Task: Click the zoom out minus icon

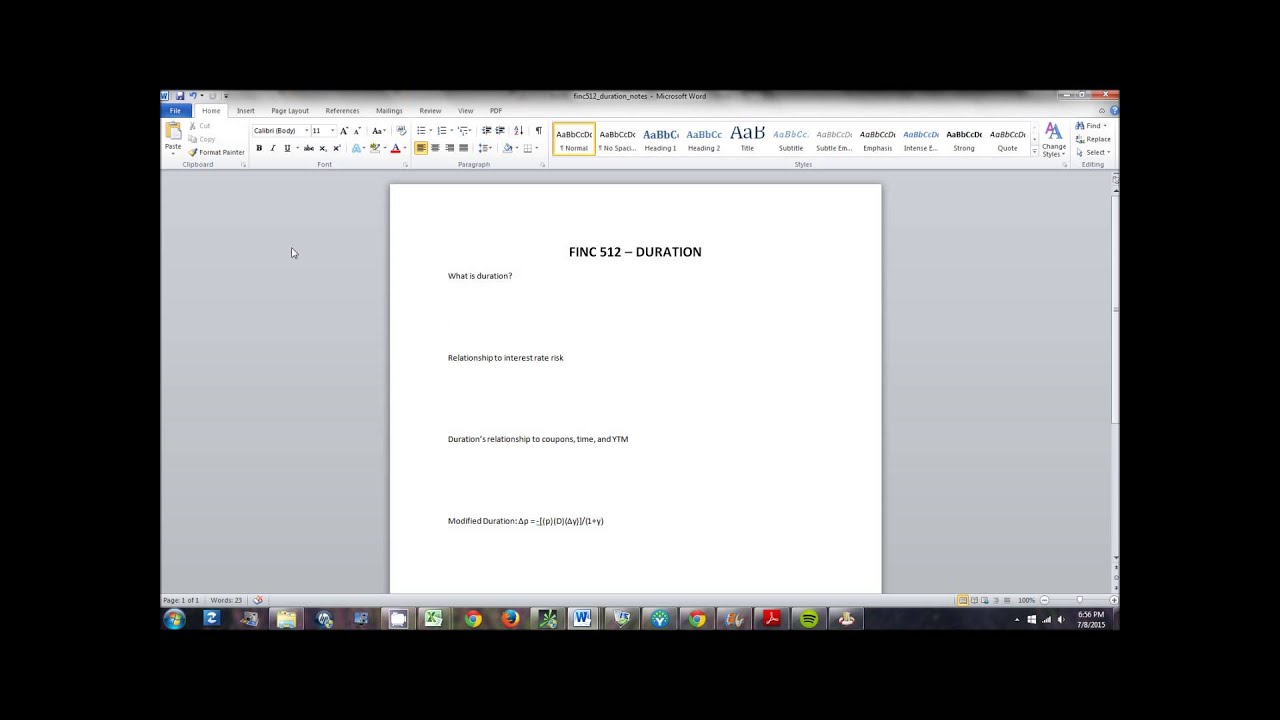Action: [1044, 600]
